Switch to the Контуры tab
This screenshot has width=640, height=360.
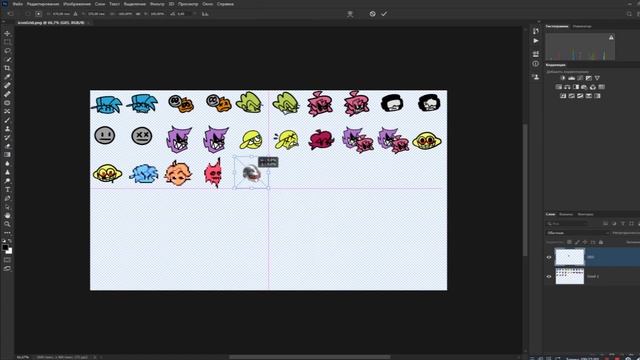click(x=585, y=214)
